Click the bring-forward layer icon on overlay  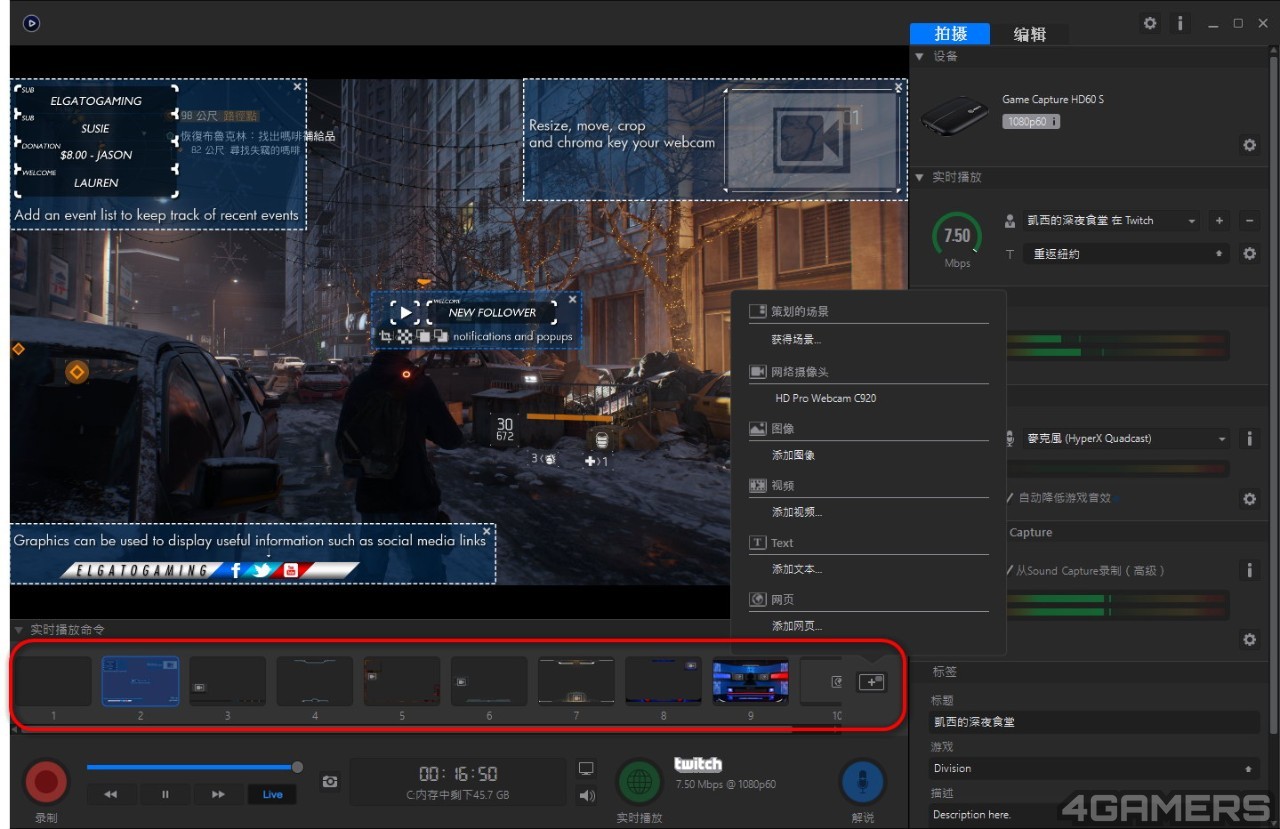[x=423, y=337]
